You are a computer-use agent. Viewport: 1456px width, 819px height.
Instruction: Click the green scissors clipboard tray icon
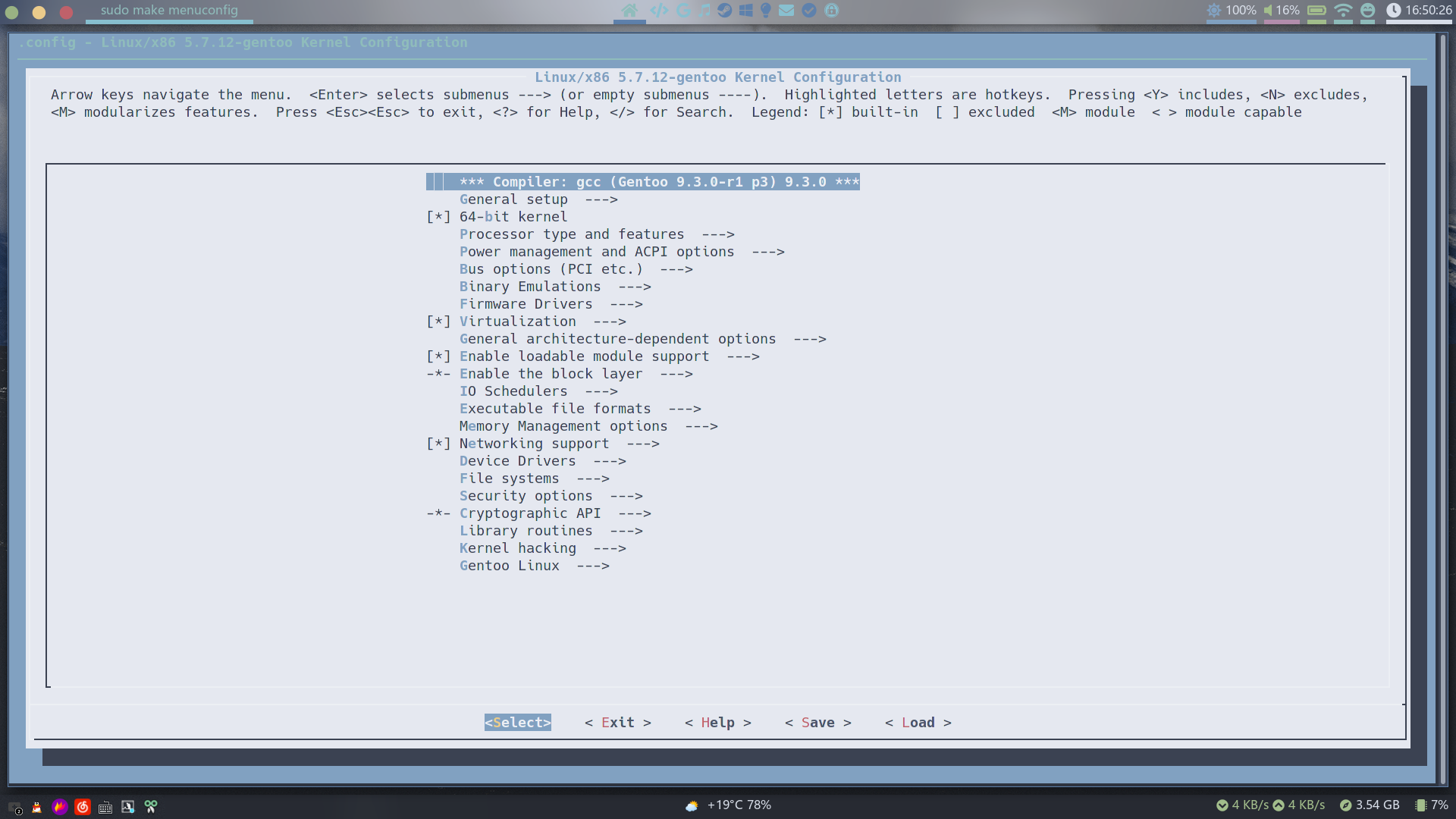tap(151, 807)
